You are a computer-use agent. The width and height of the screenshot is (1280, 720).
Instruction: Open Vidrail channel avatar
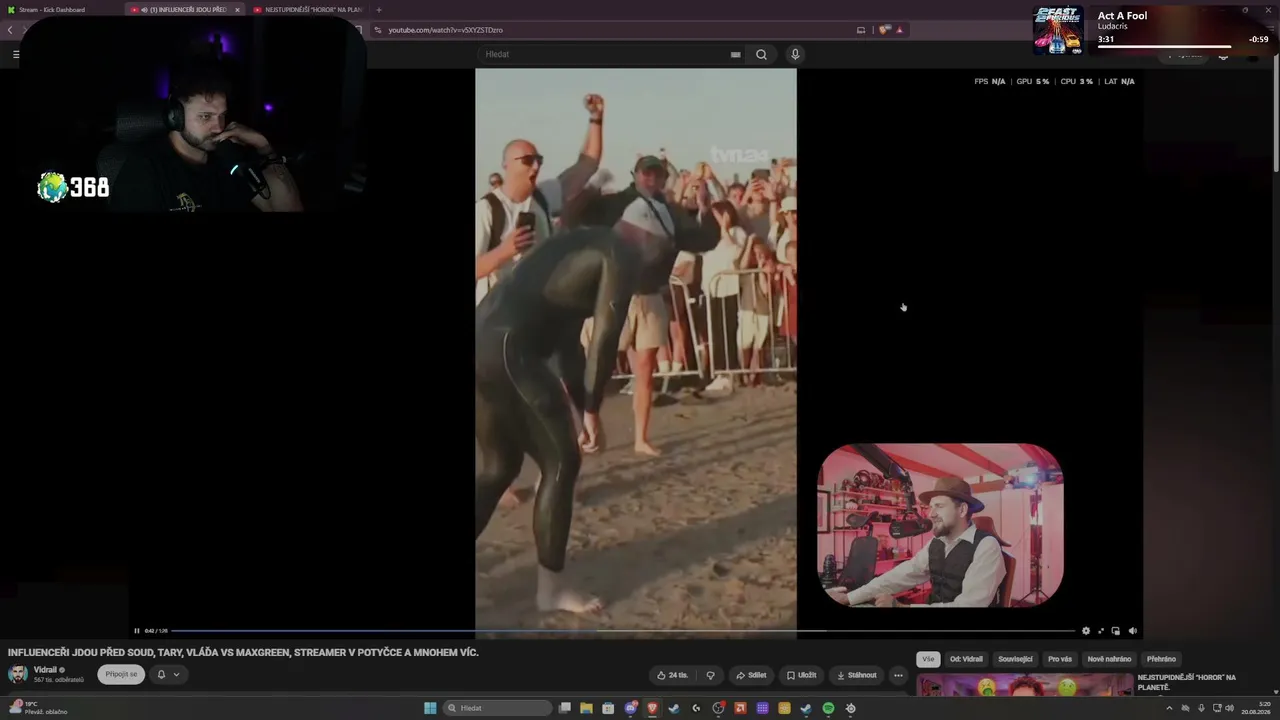pyautogui.click(x=18, y=674)
